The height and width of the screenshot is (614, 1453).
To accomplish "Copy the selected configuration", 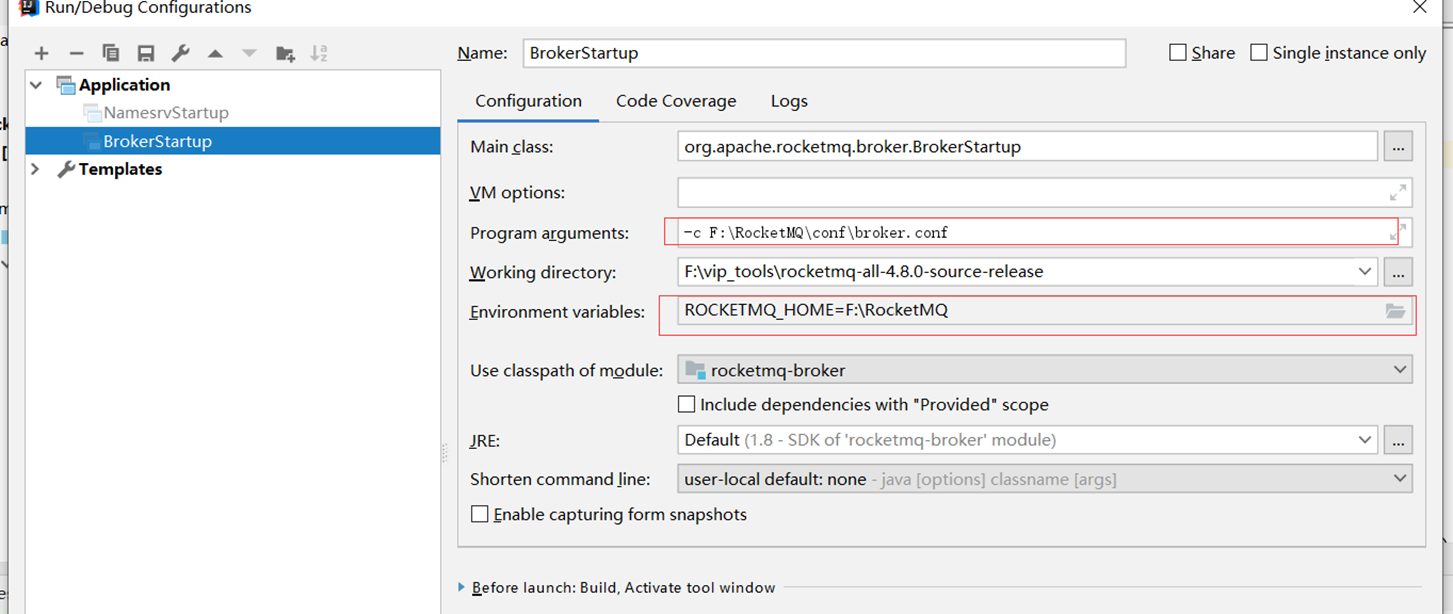I will [111, 54].
